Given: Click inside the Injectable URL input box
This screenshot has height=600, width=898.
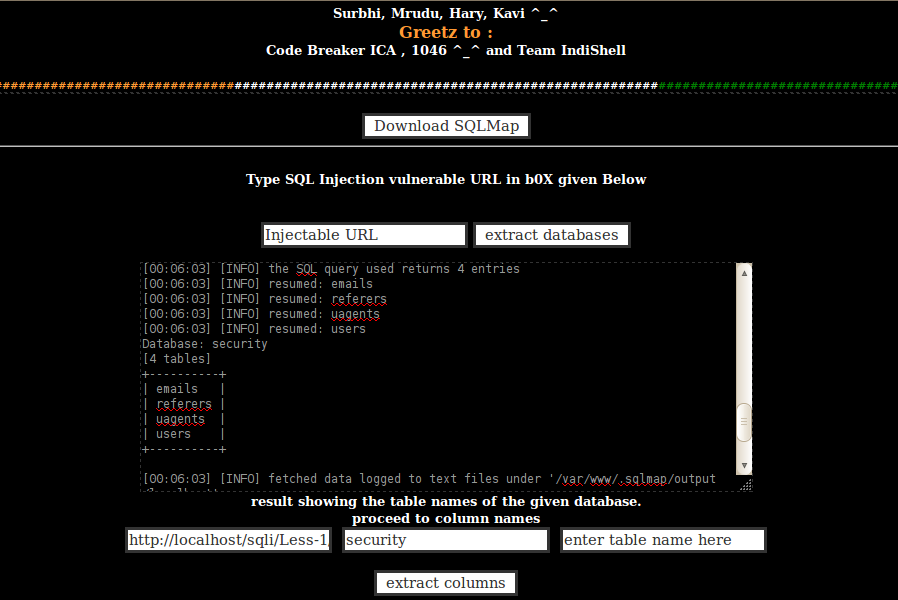Looking at the screenshot, I should click(364, 234).
